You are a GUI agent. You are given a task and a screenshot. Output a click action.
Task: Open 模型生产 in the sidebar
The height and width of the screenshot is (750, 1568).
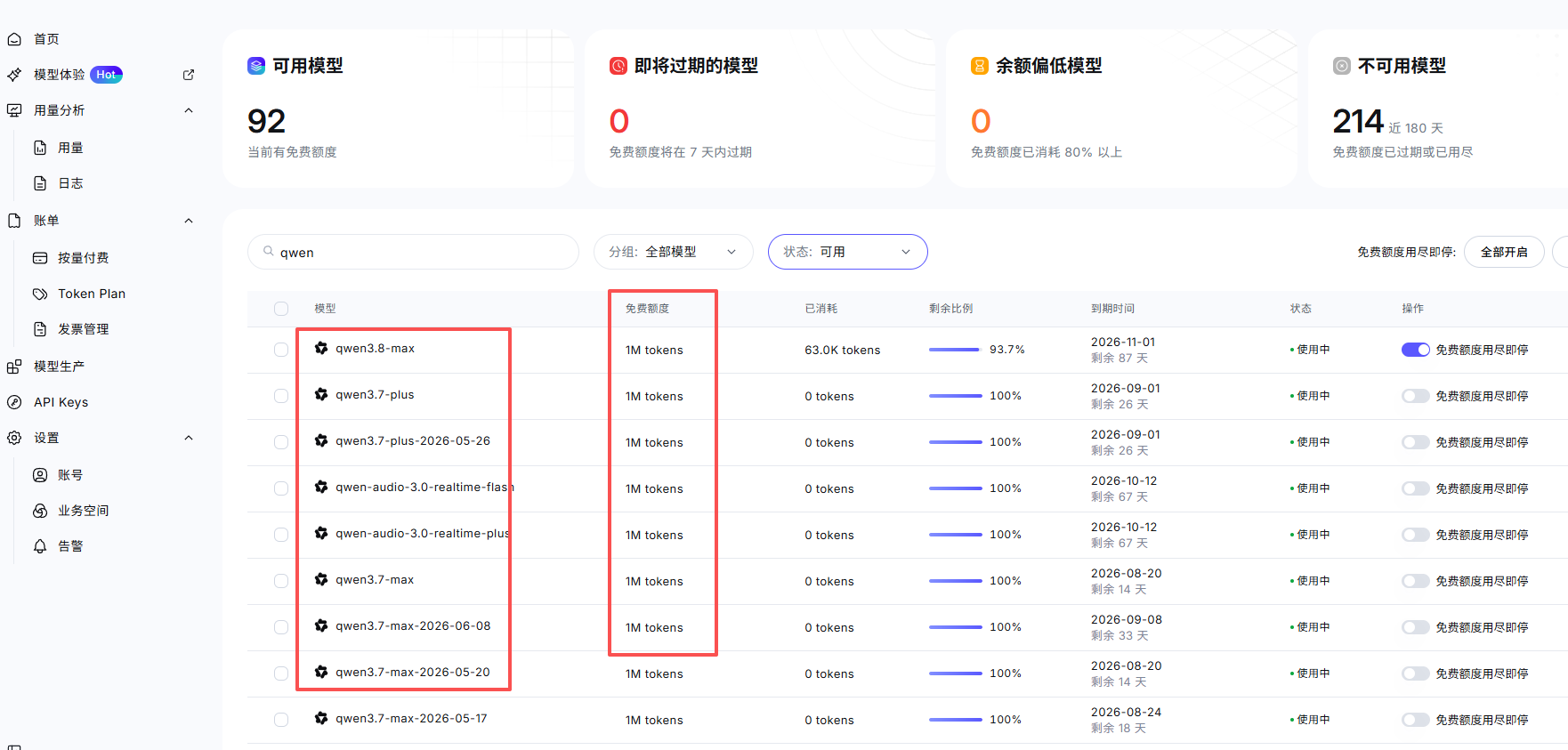pos(59,367)
